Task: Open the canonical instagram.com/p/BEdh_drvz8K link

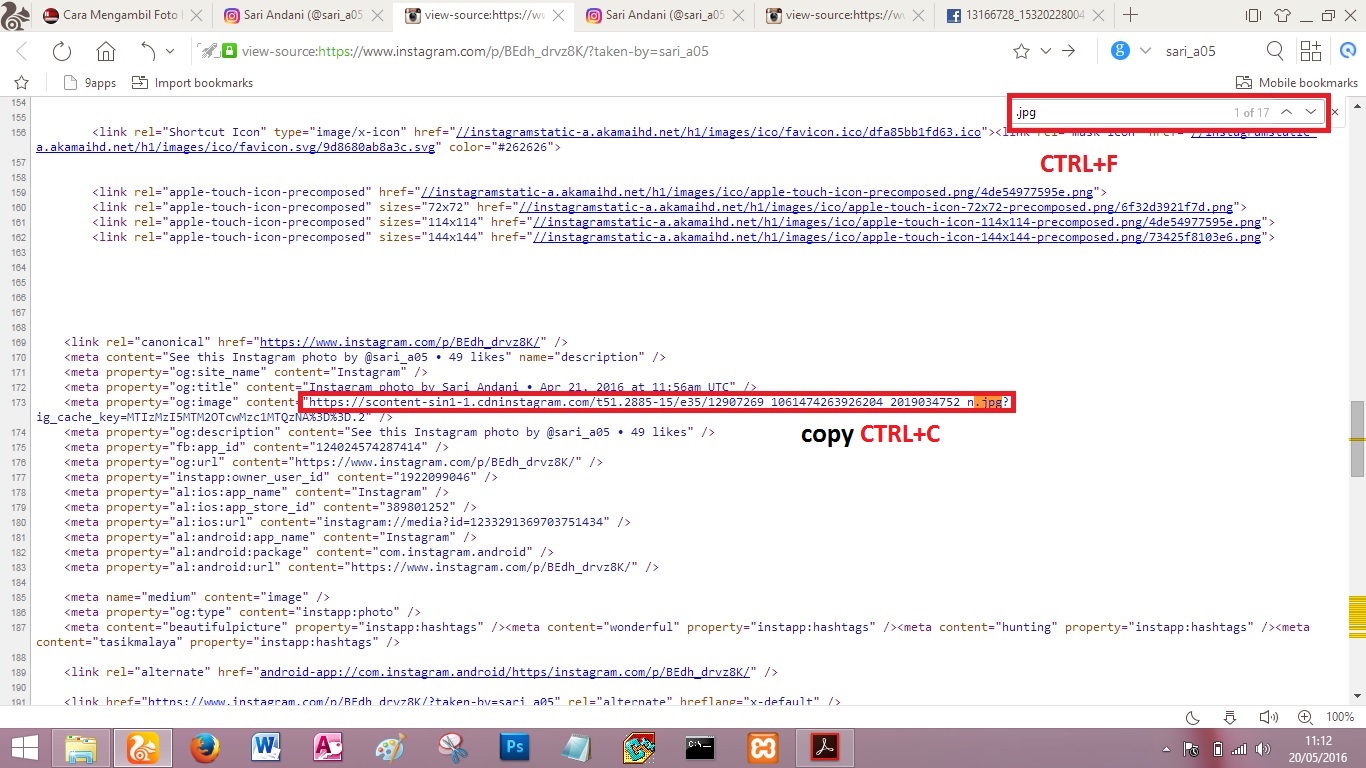Action: [x=399, y=341]
